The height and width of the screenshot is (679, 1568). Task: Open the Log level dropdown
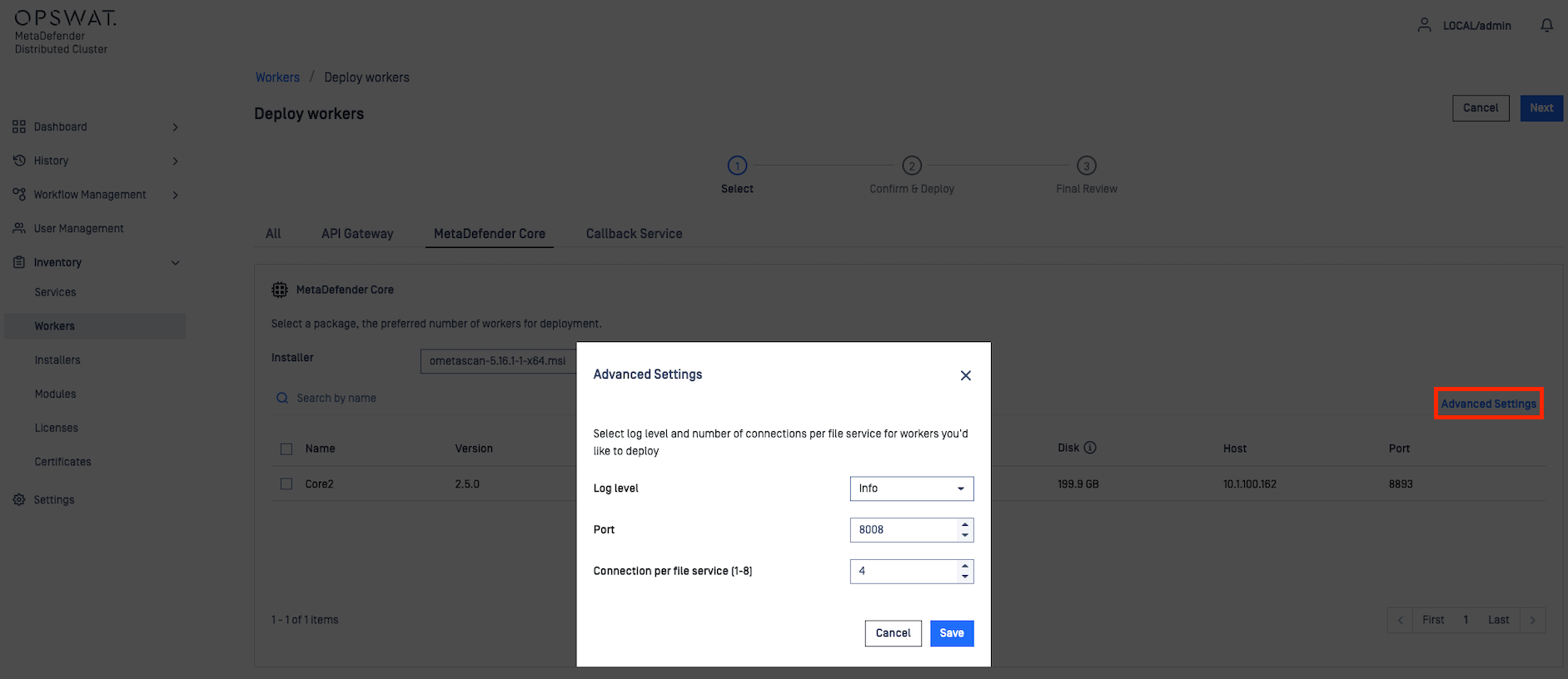[911, 488]
